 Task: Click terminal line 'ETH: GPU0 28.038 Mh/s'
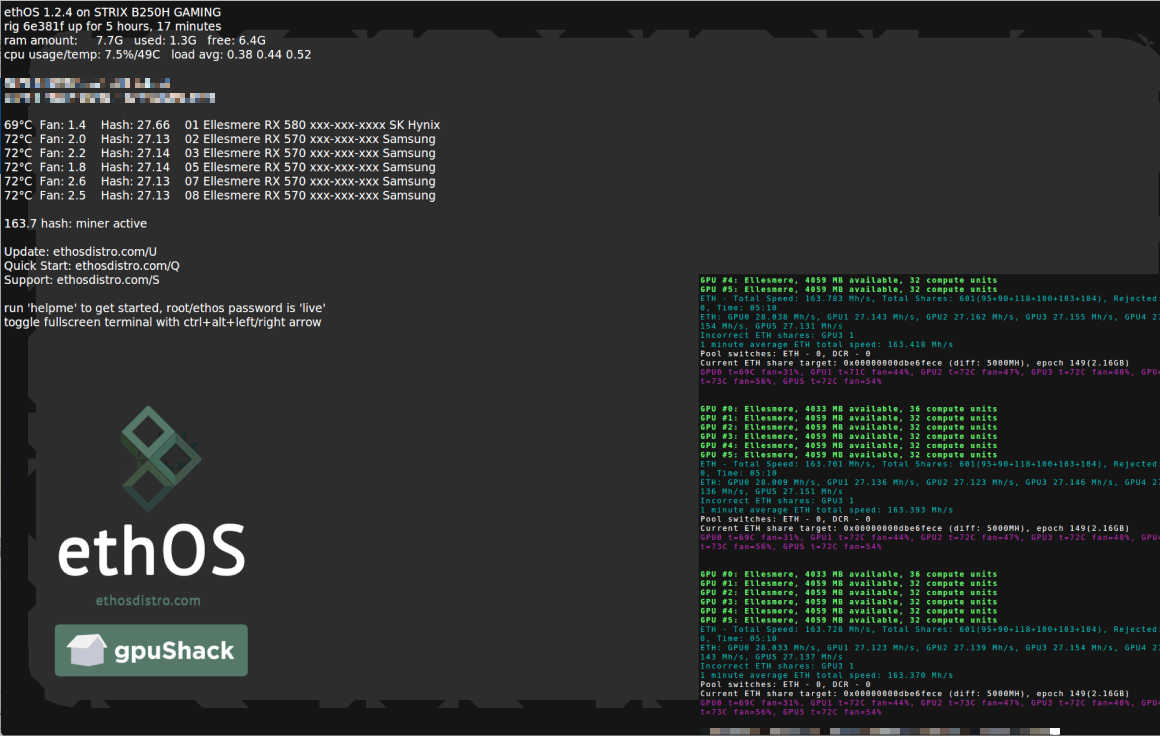click(x=929, y=317)
